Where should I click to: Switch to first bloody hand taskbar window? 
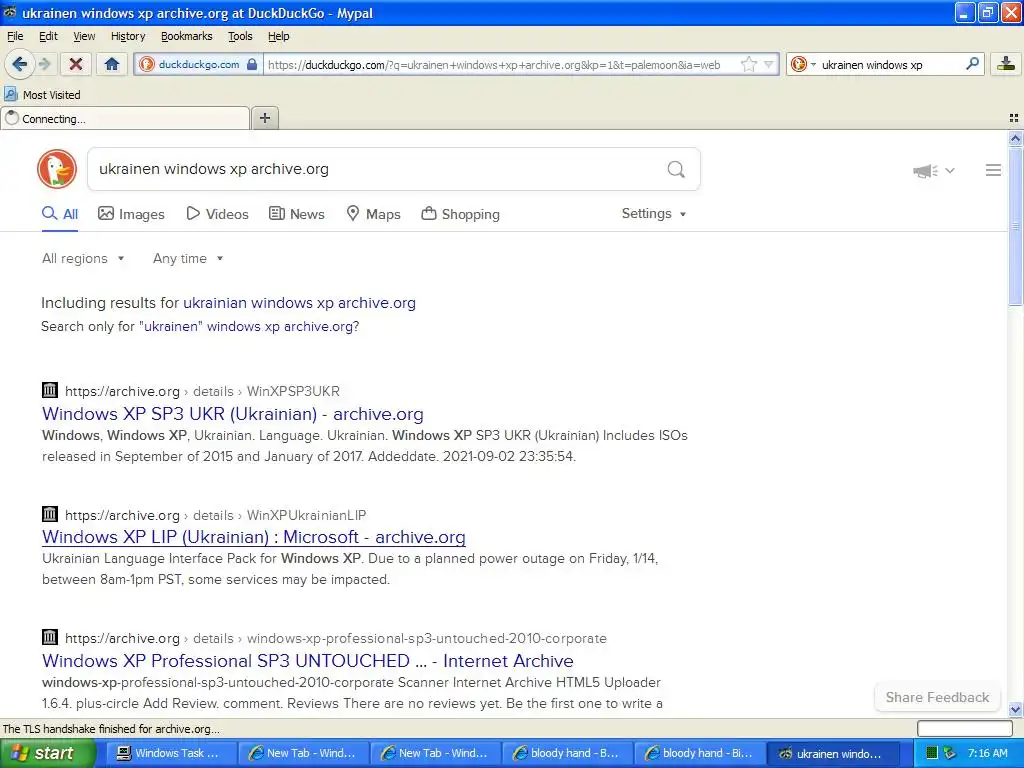tap(566, 753)
